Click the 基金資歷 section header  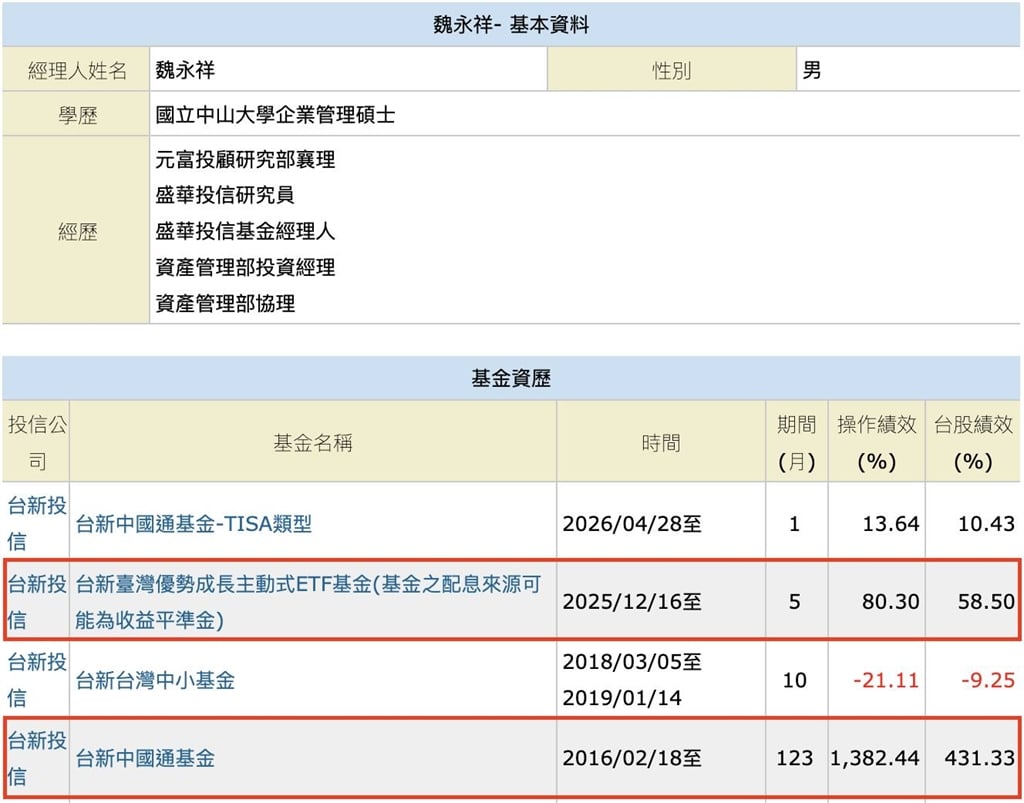[511, 378]
